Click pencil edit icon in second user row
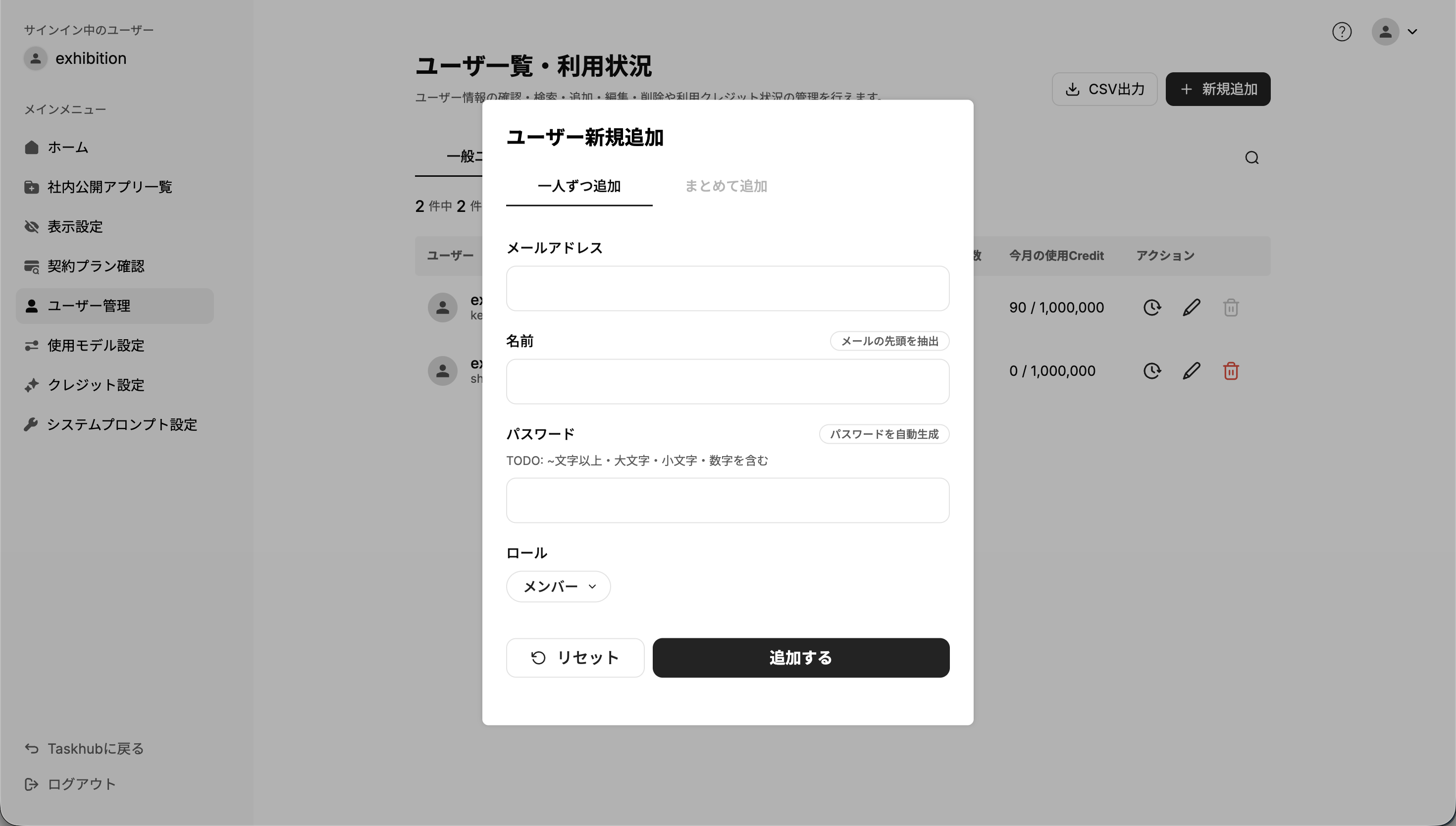The height and width of the screenshot is (826, 1456). pos(1191,371)
